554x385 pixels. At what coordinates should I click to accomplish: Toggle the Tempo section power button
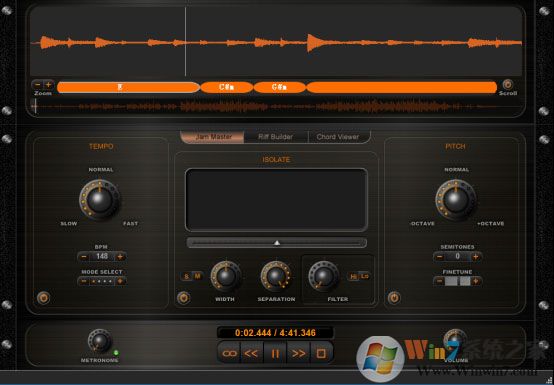pyautogui.click(x=43, y=298)
